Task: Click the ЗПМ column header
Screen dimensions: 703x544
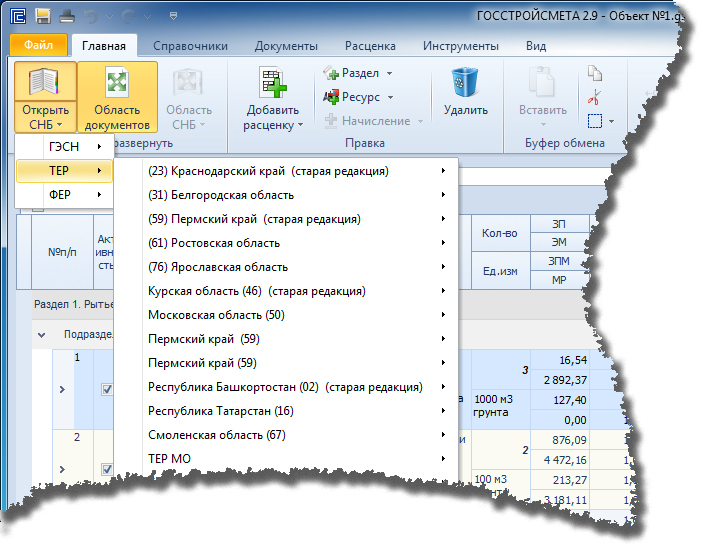Action: tap(559, 261)
